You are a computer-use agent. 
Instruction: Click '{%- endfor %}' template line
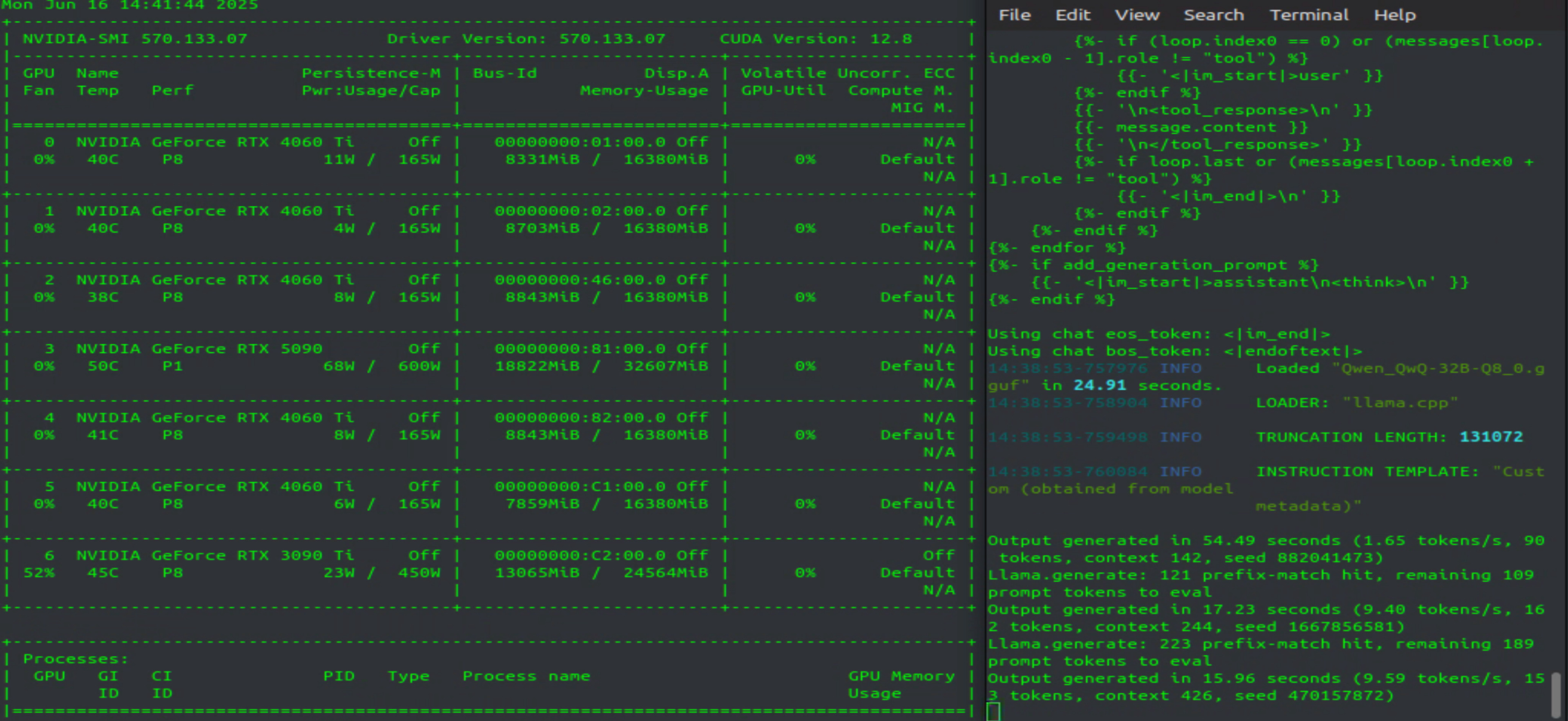[1057, 248]
